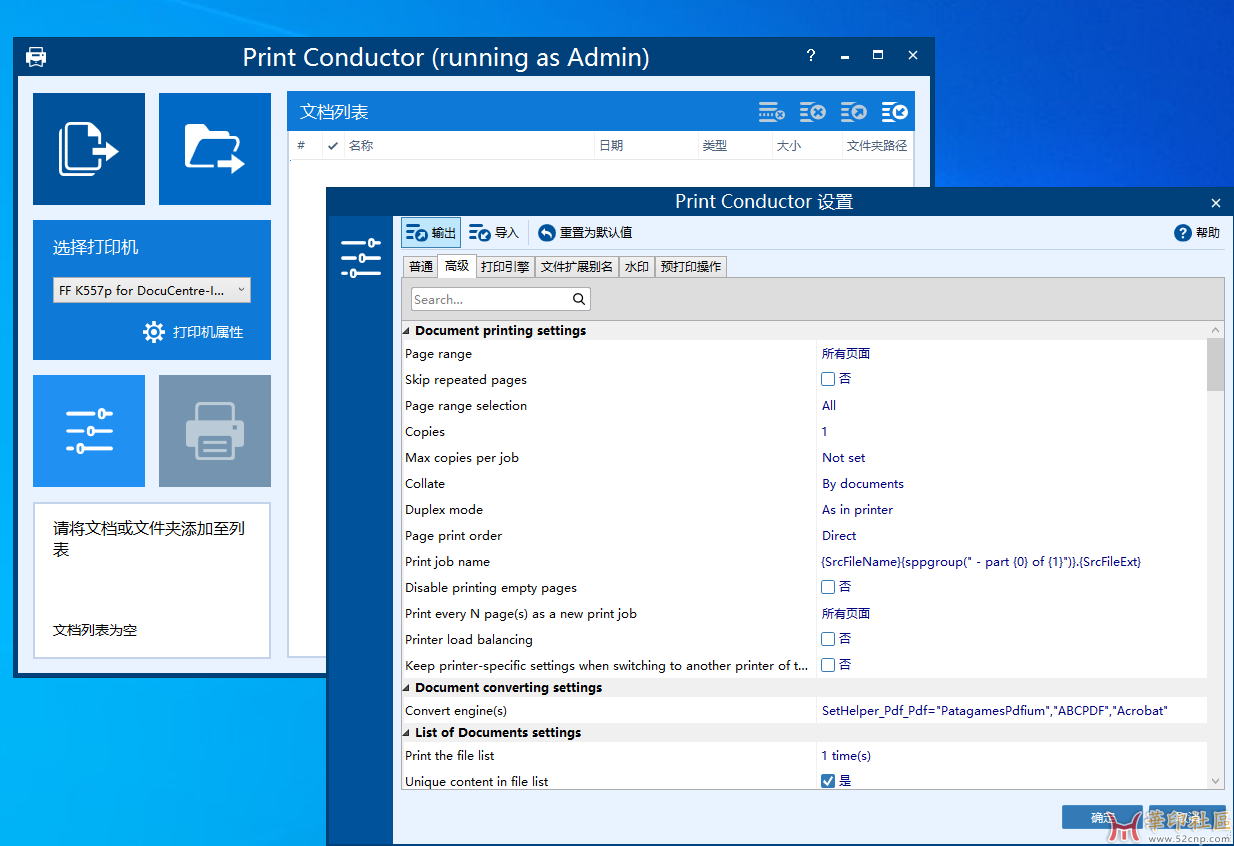Click the sliders icon in settings sidebar

click(x=360, y=258)
